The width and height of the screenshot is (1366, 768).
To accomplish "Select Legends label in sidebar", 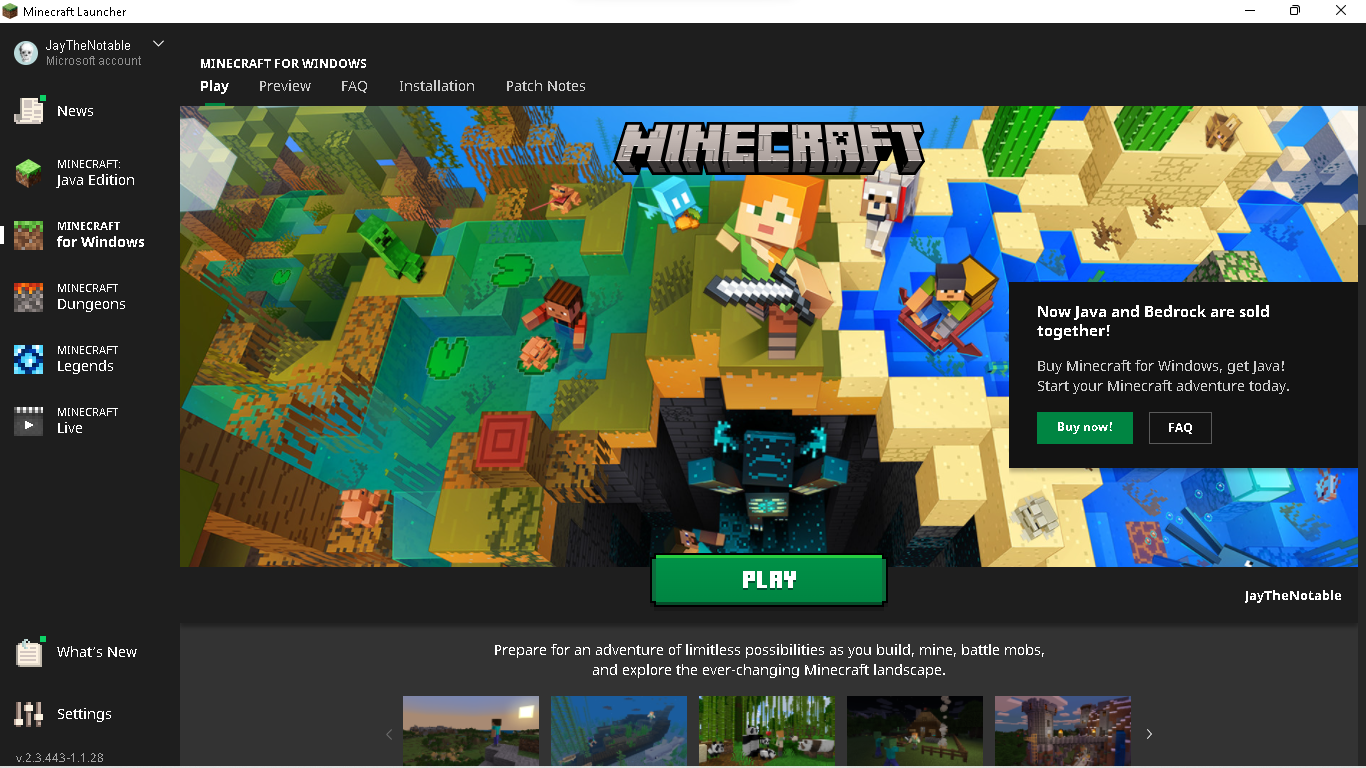I will click(85, 366).
